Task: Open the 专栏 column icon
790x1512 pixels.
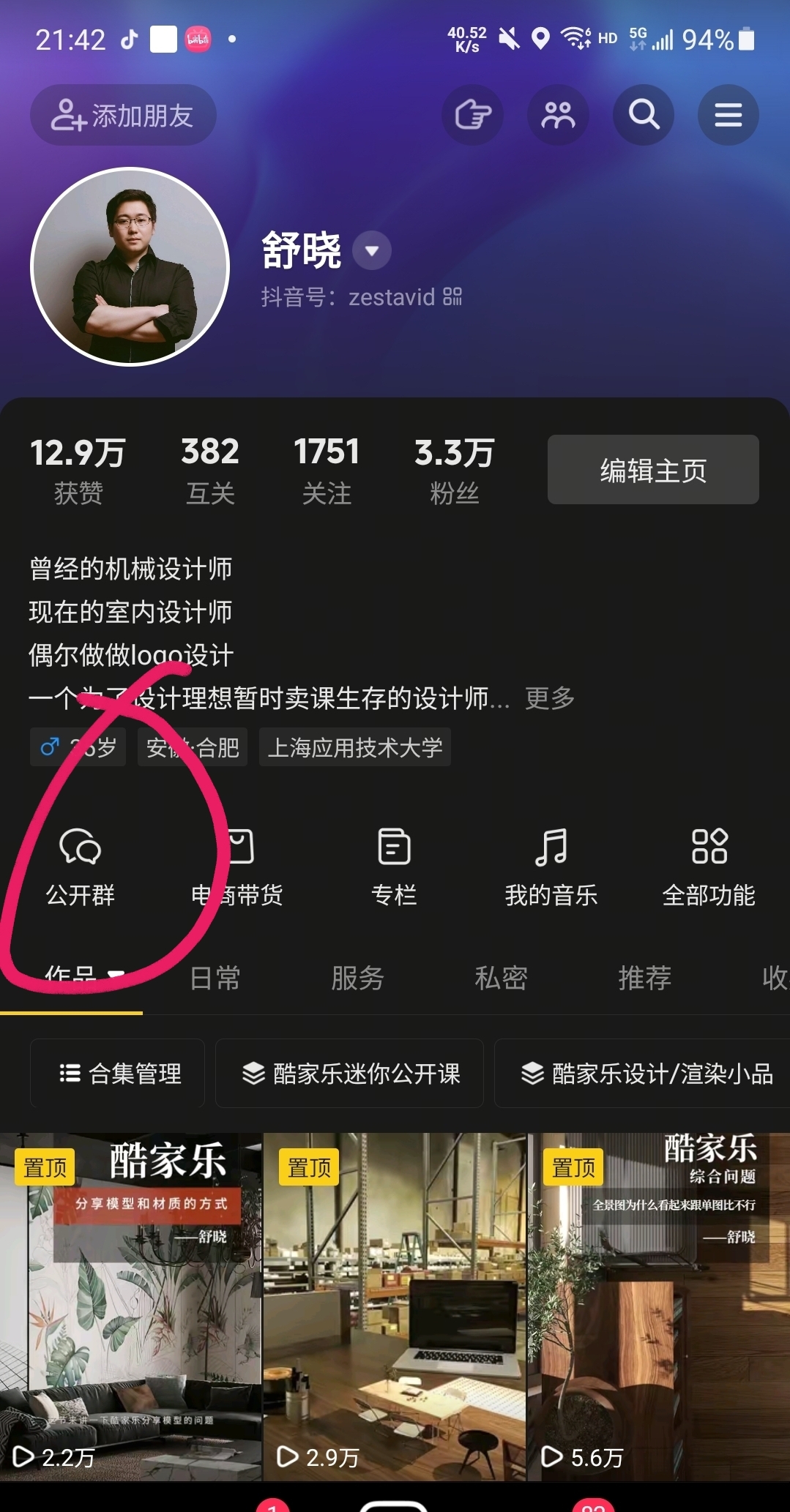Action: coord(394,847)
